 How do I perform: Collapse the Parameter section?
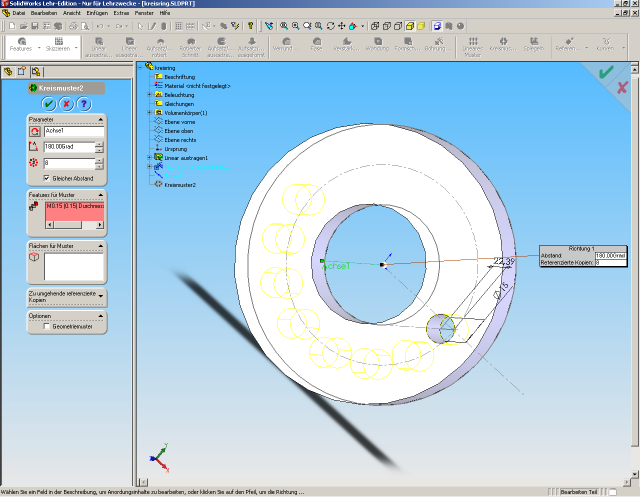click(99, 120)
